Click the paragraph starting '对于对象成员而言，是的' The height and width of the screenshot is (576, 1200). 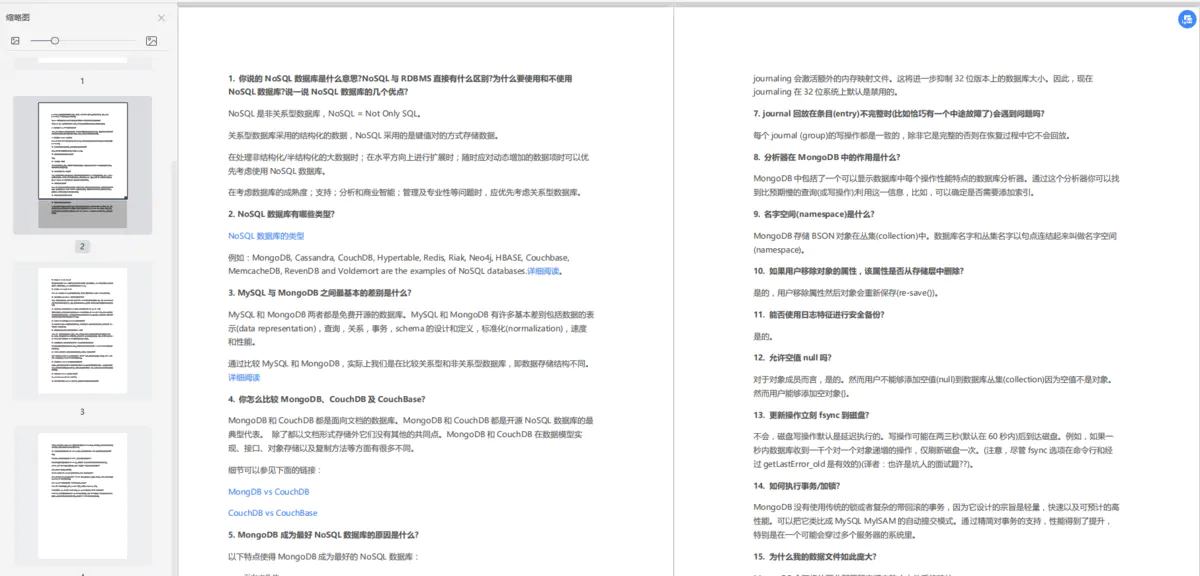(x=932, y=386)
